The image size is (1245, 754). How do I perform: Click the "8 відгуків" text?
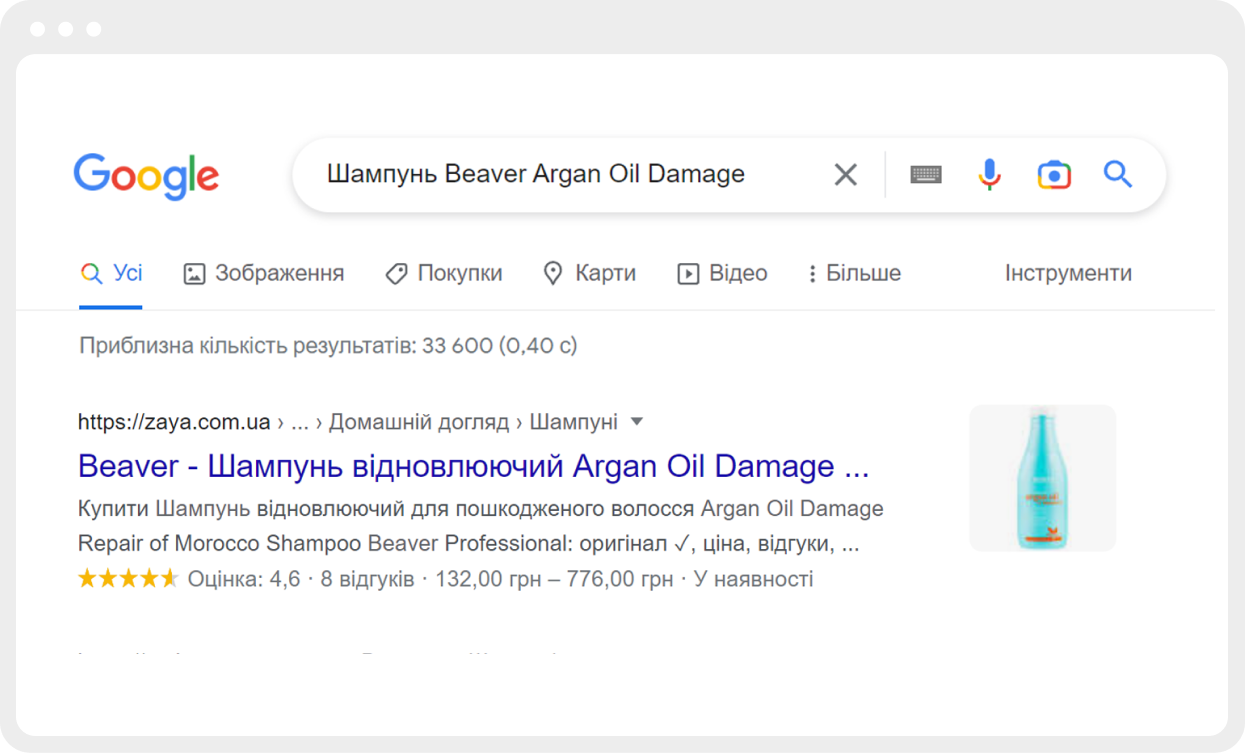pyautogui.click(x=367, y=579)
